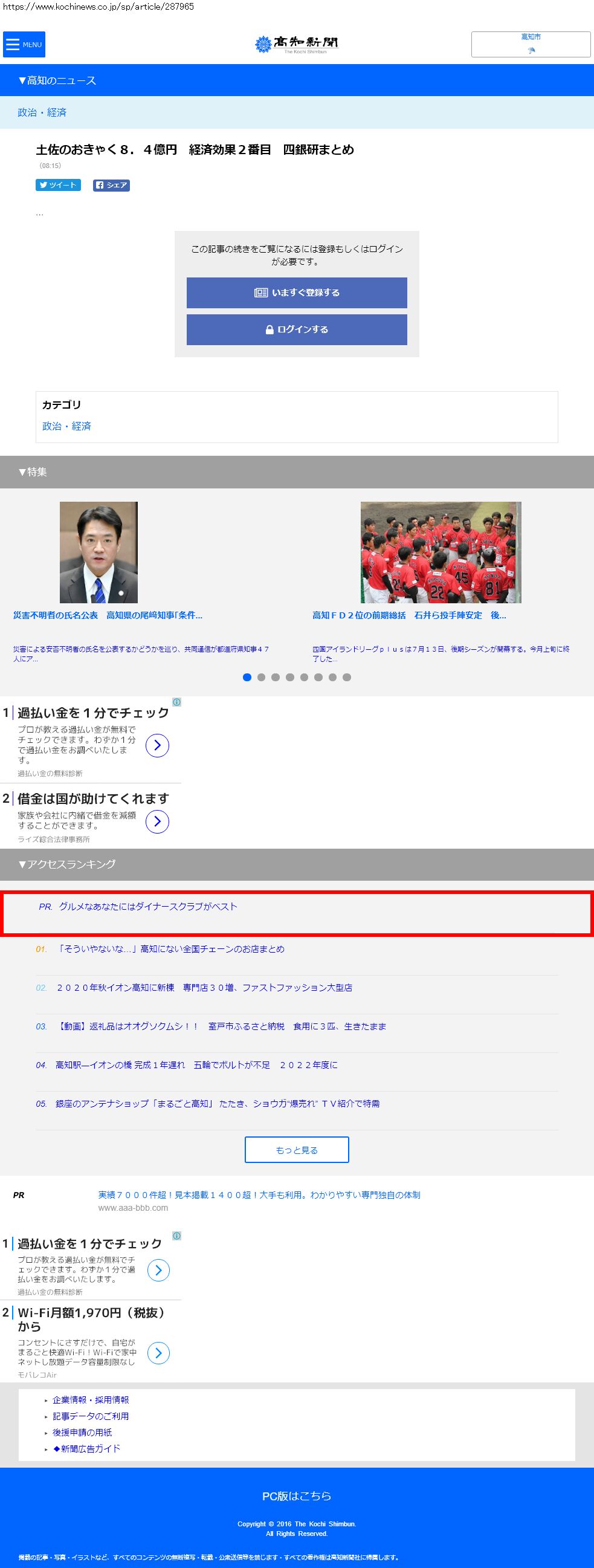Image resolution: width=594 pixels, height=1568 pixels.
Task: Click arrow on Wi-Fi月額1,970円 ad
Action: pyautogui.click(x=158, y=1353)
